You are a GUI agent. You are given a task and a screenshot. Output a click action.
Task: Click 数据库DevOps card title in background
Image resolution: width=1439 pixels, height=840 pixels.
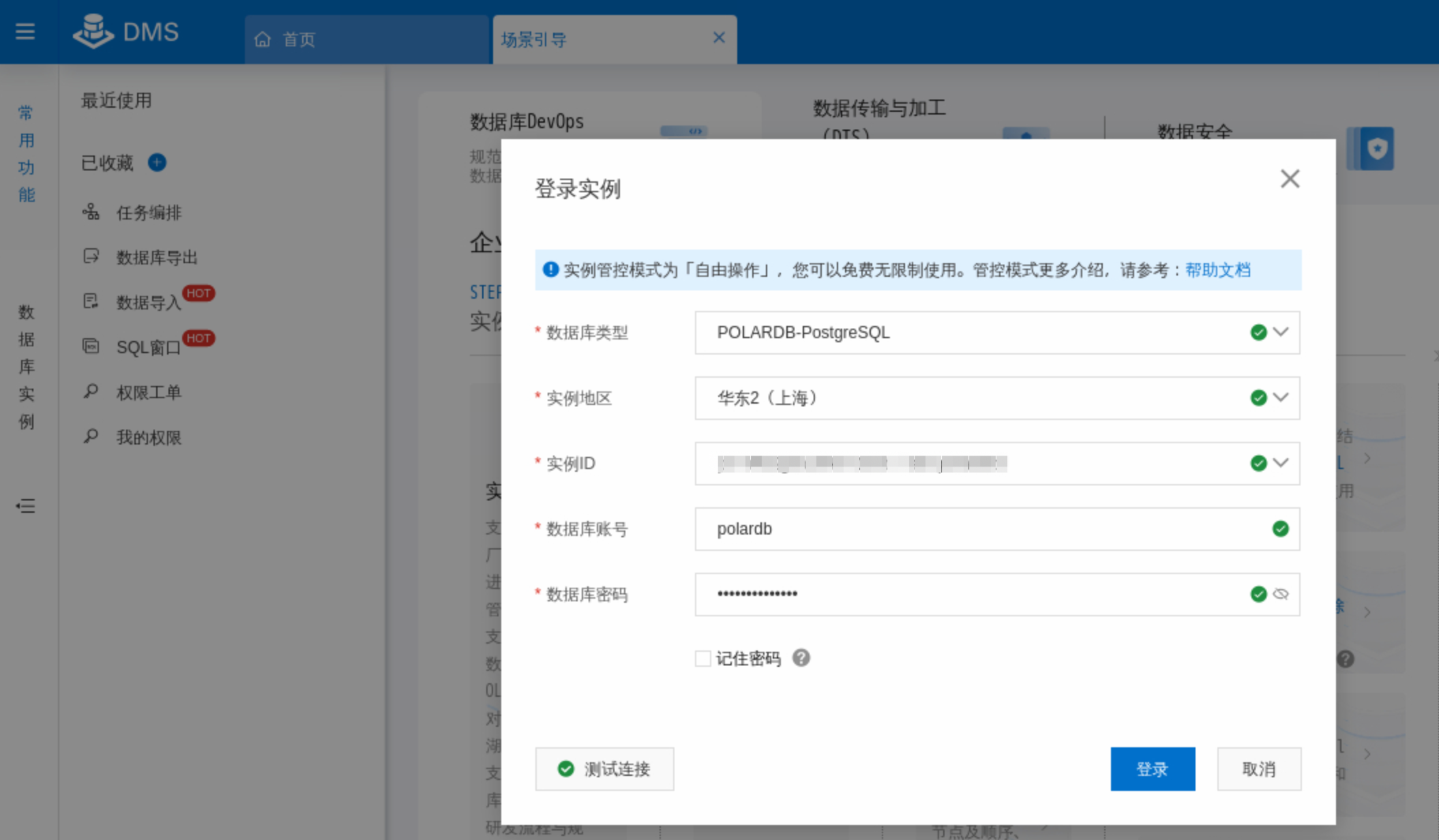(x=526, y=122)
